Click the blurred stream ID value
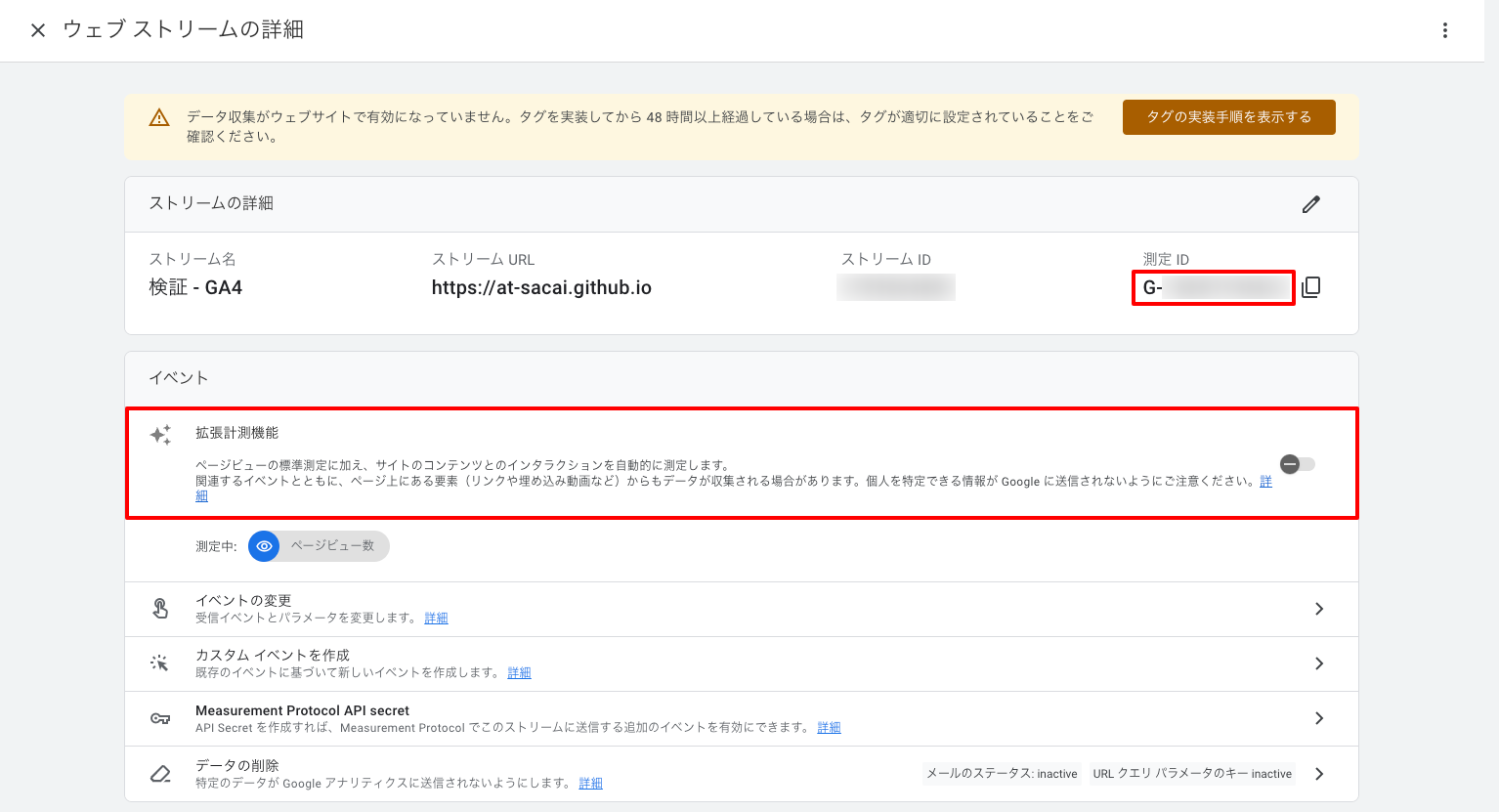Screen dimensions: 1499x812 (x=896, y=287)
